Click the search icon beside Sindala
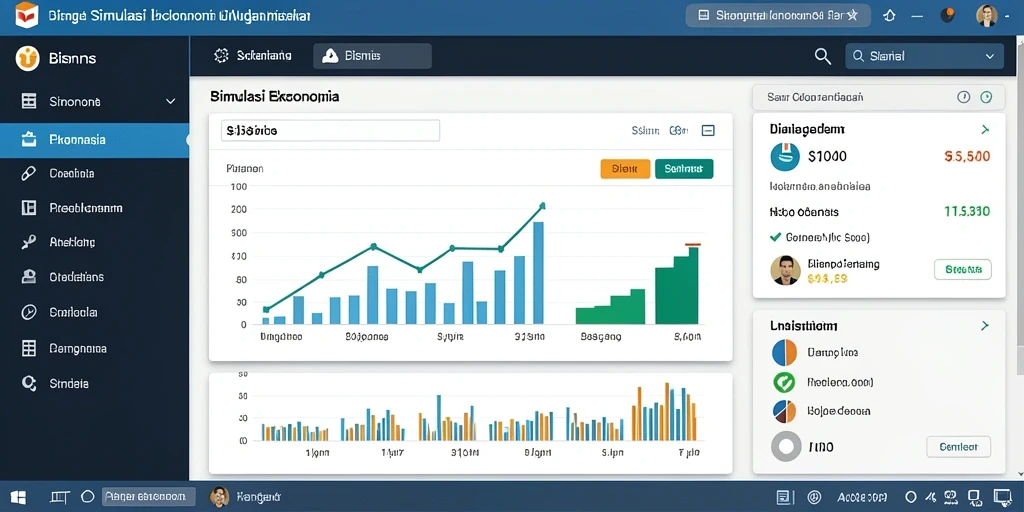Viewport: 1024px width, 512px height. click(29, 383)
